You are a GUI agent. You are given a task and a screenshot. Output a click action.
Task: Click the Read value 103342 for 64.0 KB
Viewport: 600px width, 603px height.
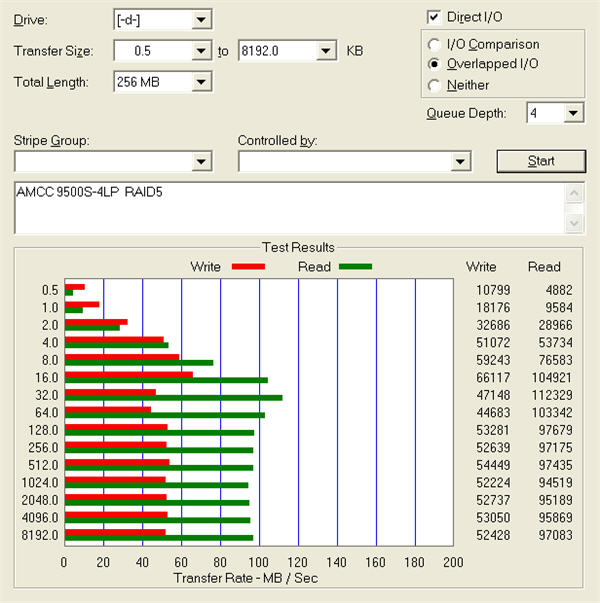click(552, 413)
